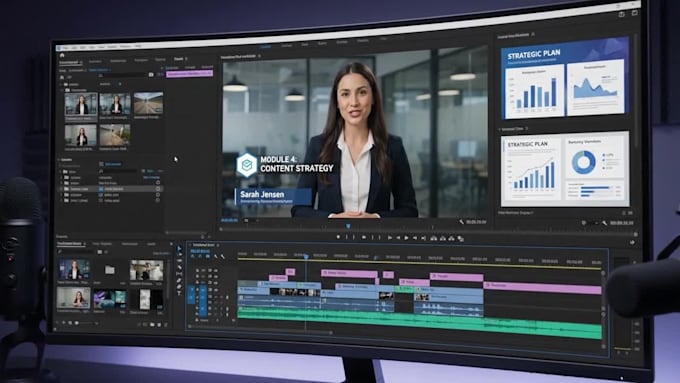Select the Track Select Forward tool

point(180,255)
